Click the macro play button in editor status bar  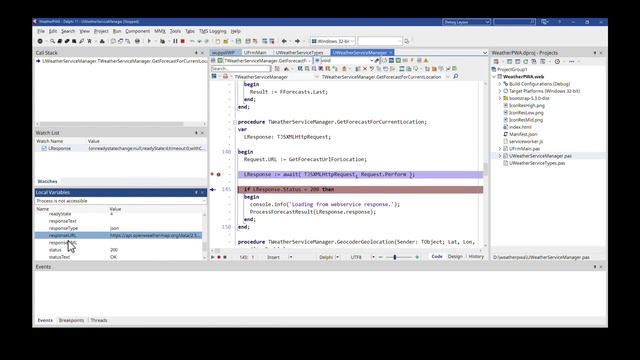point(213,257)
